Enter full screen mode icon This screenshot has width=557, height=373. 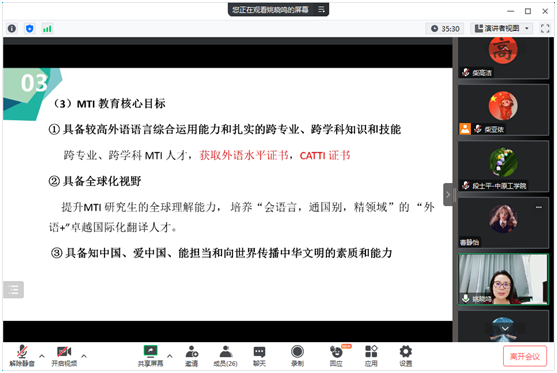[x=545, y=28]
